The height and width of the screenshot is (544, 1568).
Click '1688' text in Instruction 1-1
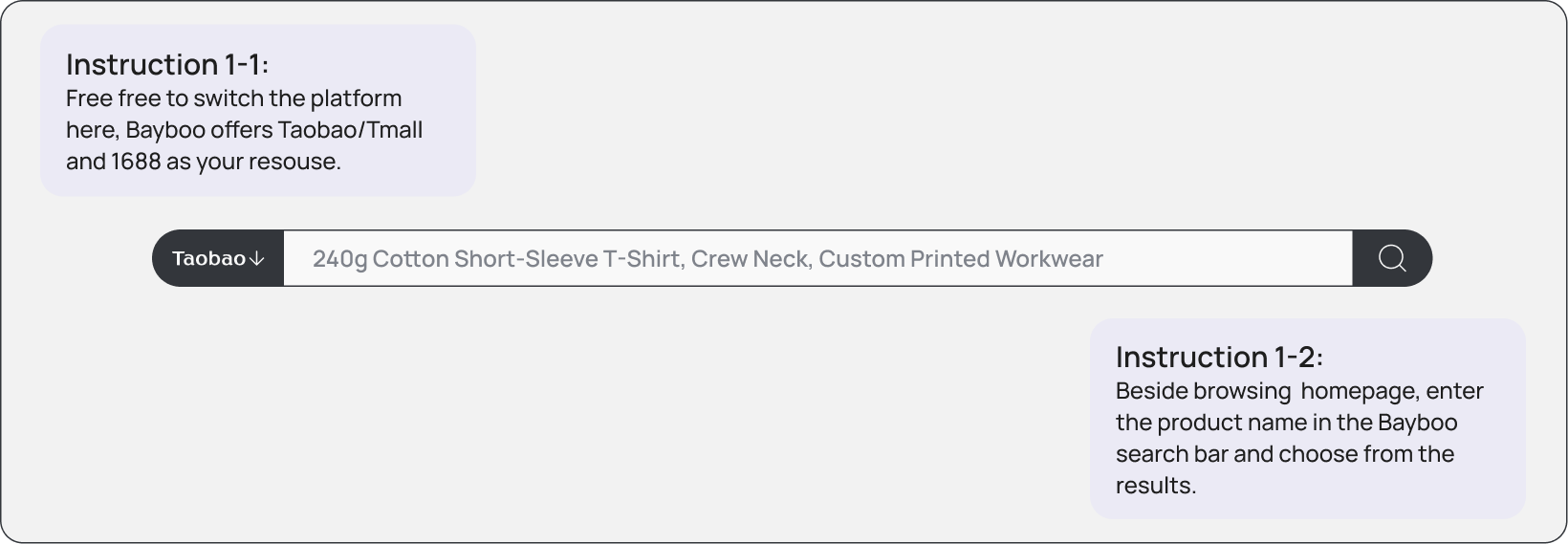click(136, 162)
